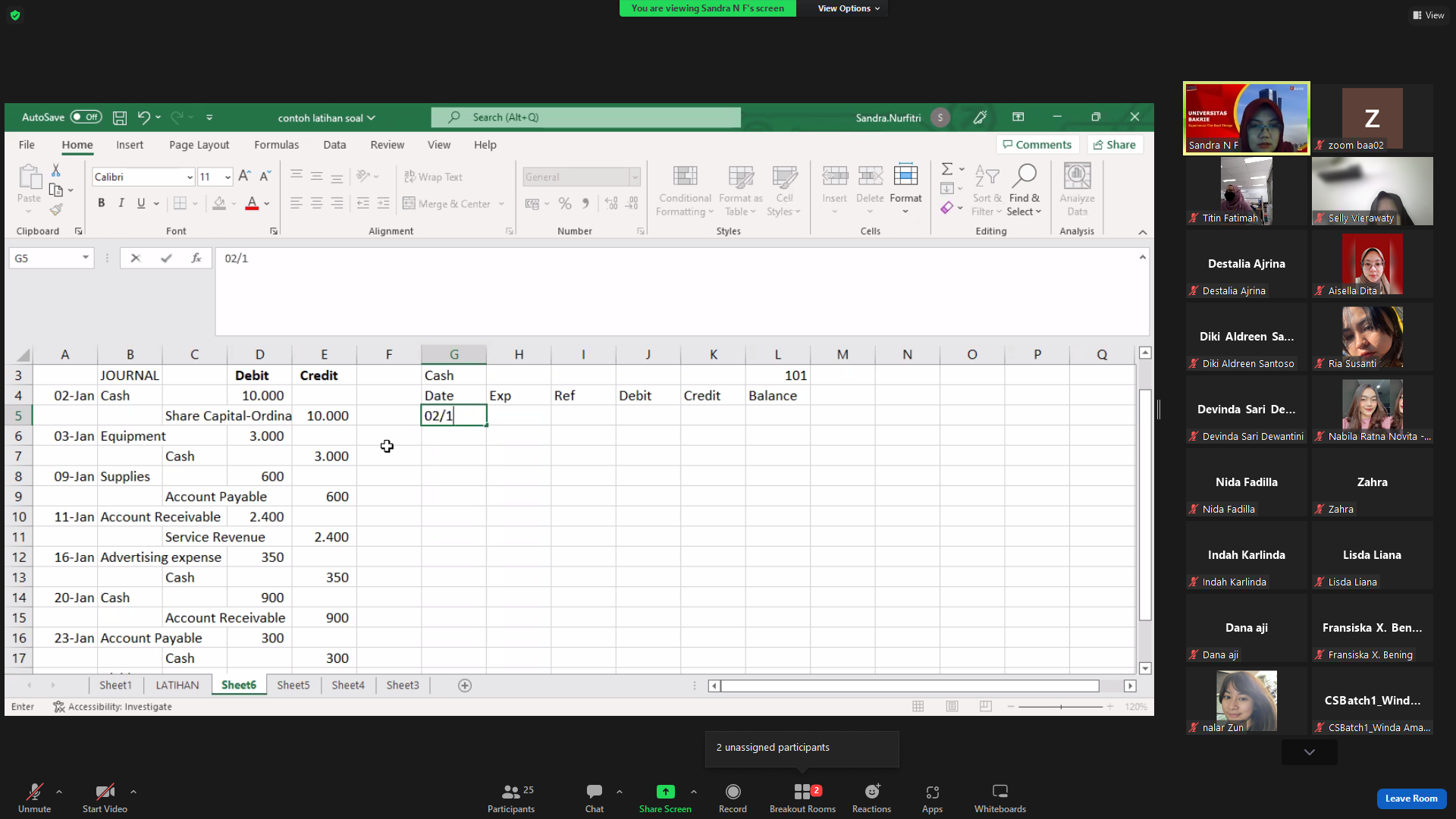The image size is (1456, 819).
Task: Click the Undo arrow icon
Action: (143, 118)
